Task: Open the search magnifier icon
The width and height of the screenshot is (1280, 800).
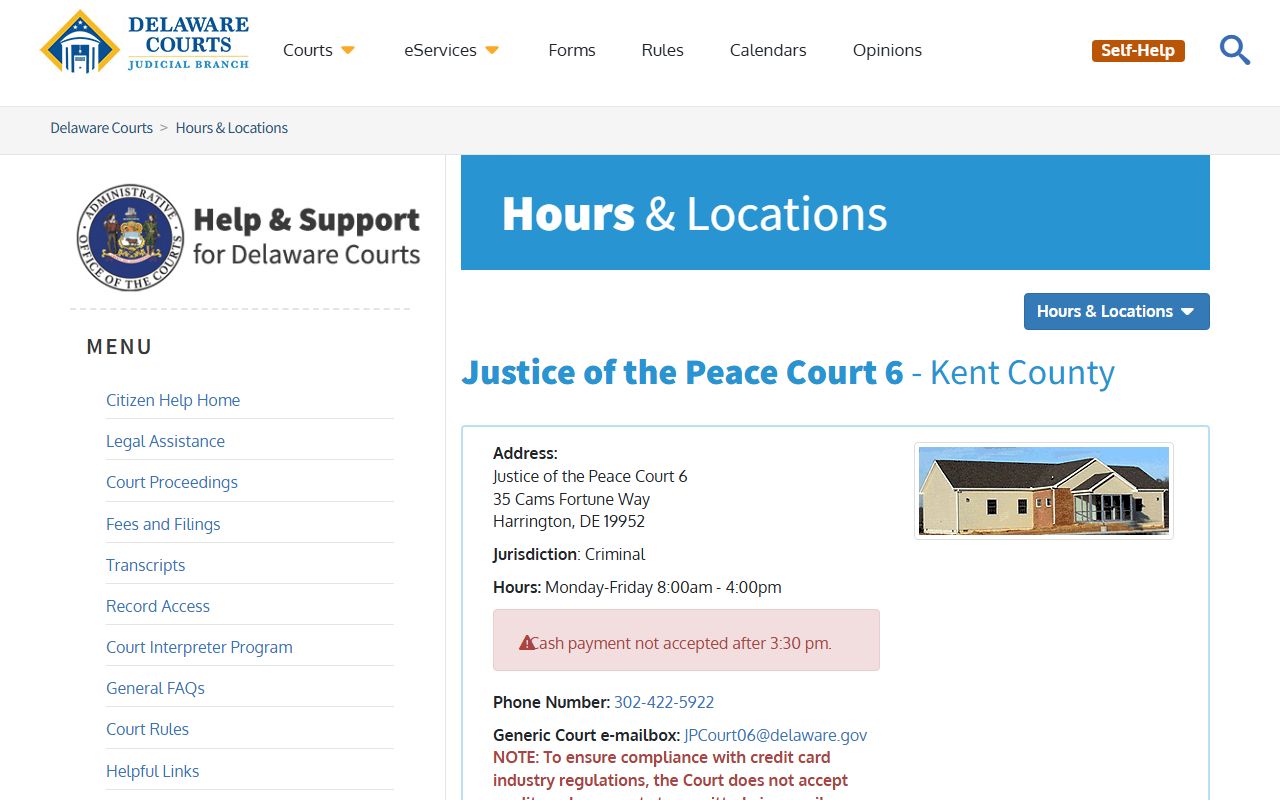Action: 1235,50
